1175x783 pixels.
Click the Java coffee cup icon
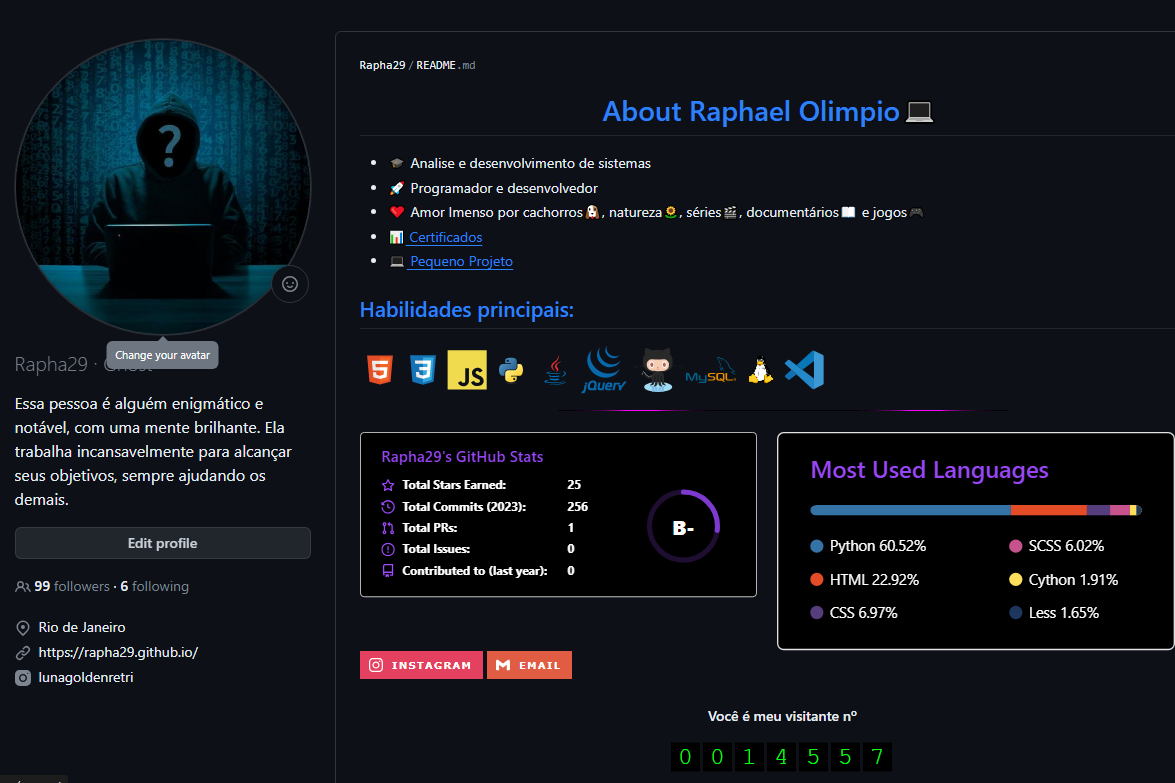tap(555, 372)
